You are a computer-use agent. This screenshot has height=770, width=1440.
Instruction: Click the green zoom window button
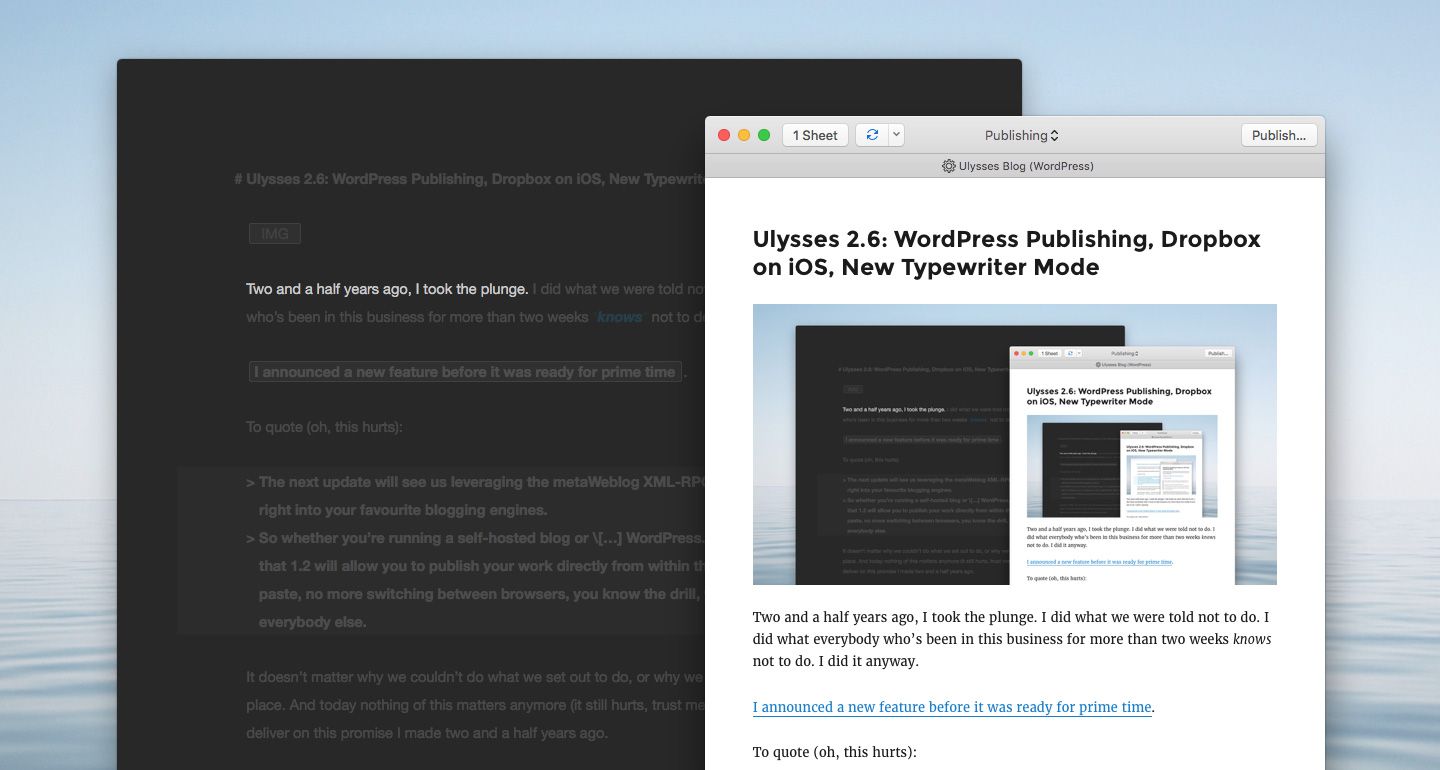(x=764, y=135)
